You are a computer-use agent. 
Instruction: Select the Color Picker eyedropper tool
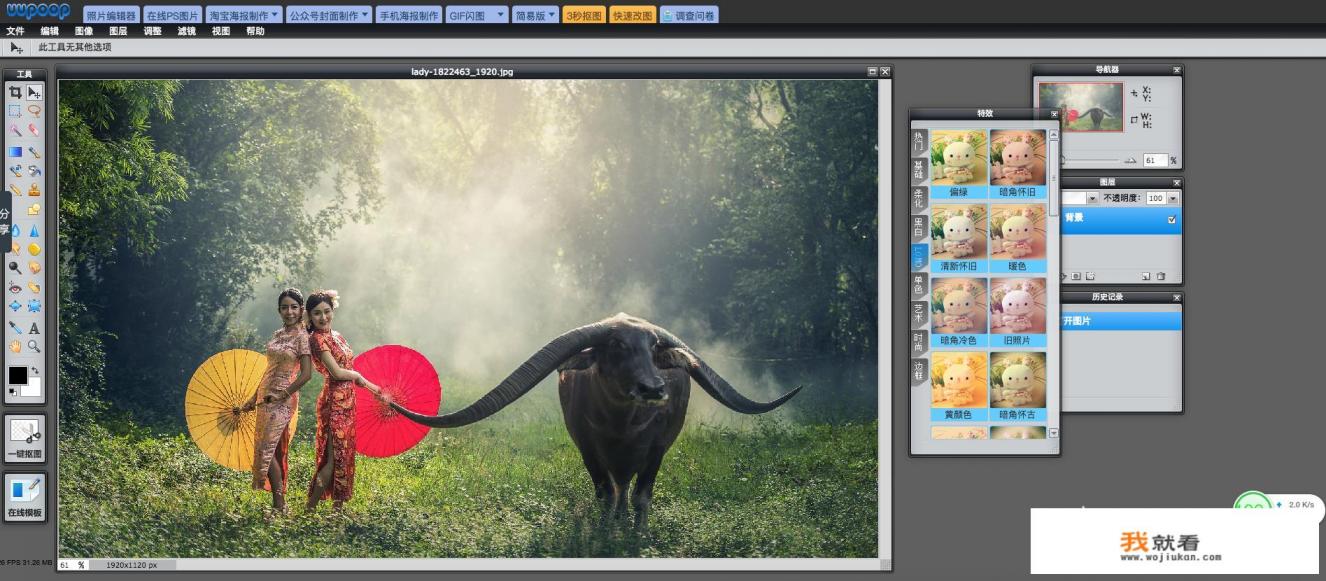15,327
